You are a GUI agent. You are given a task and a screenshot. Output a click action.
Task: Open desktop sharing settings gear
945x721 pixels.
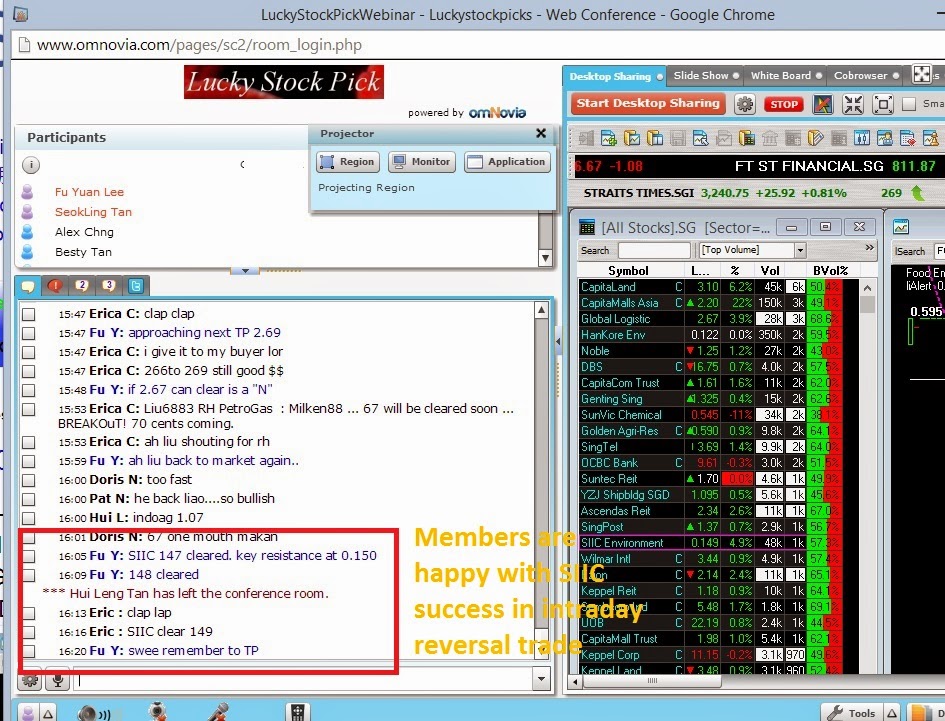point(745,104)
